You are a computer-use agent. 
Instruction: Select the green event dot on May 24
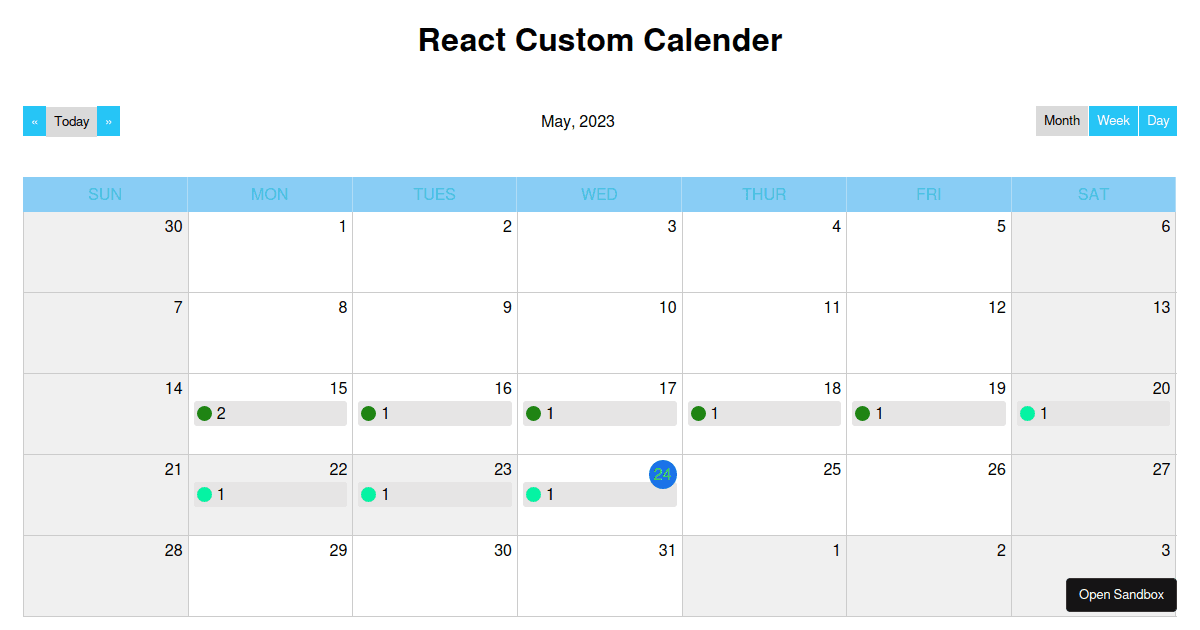pyautogui.click(x=535, y=494)
